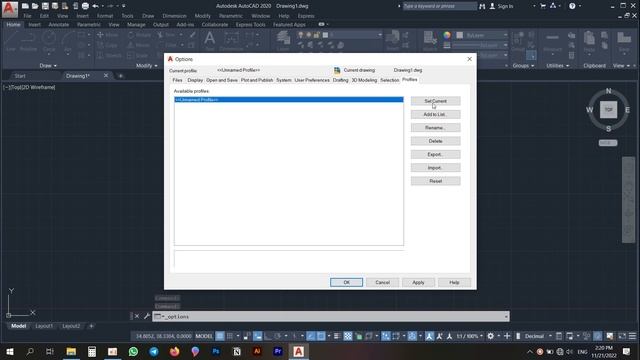Screen dimensions: 640x360
Task: Expand the Draw panel dropdown in the ribbon
Action: (x=48, y=66)
